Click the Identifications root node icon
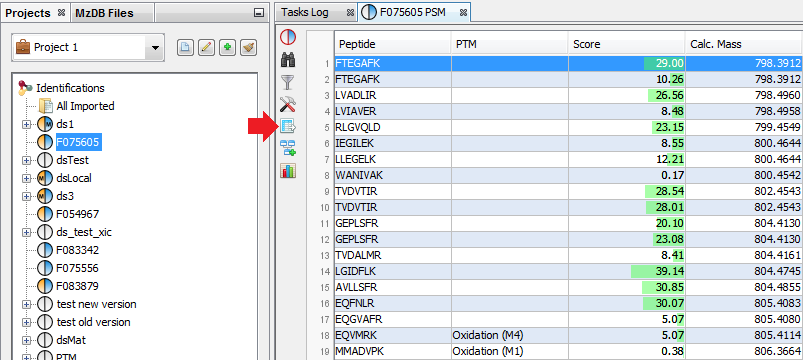This screenshot has width=803, height=360. pos(25,88)
